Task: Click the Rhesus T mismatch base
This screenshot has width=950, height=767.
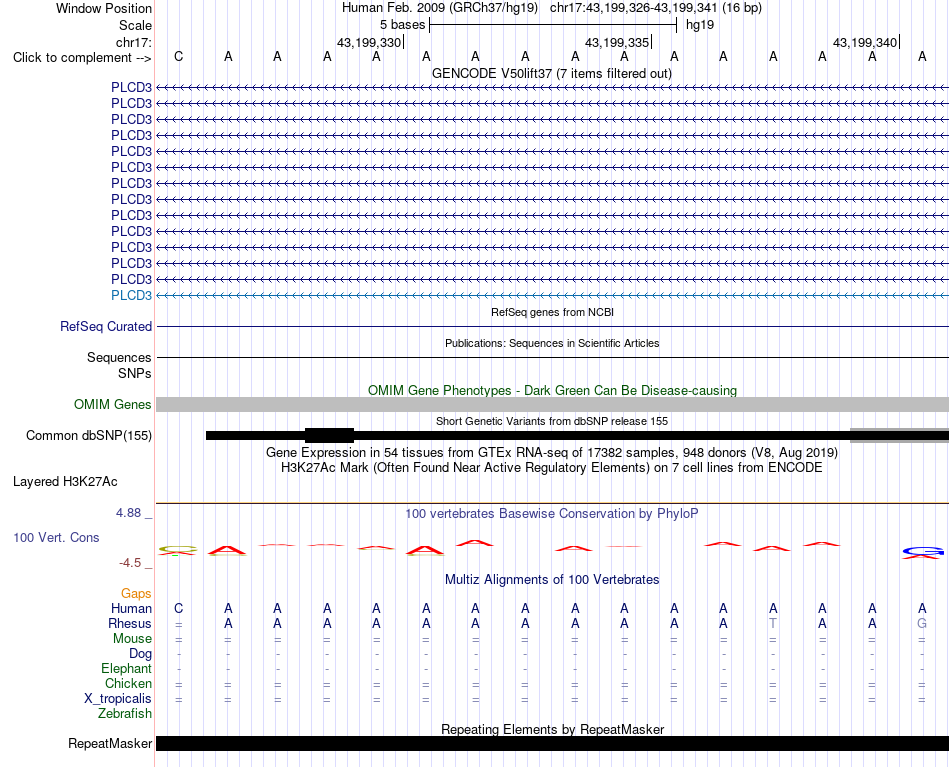Action: (x=772, y=623)
